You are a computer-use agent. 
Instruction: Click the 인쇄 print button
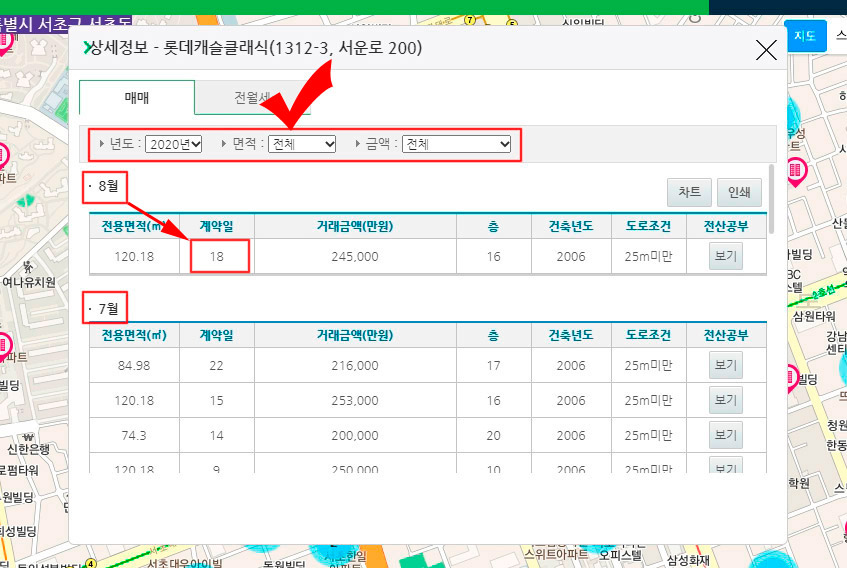(x=739, y=192)
